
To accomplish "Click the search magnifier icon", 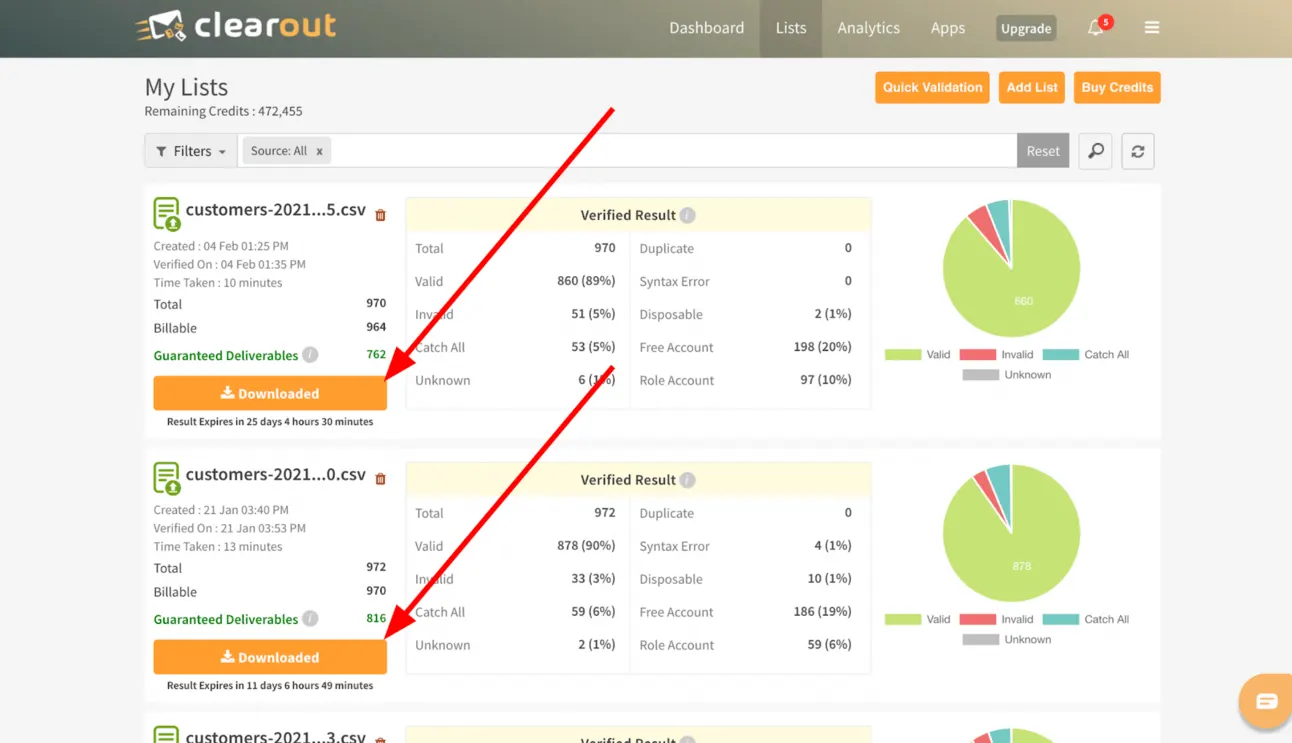I will point(1096,151).
